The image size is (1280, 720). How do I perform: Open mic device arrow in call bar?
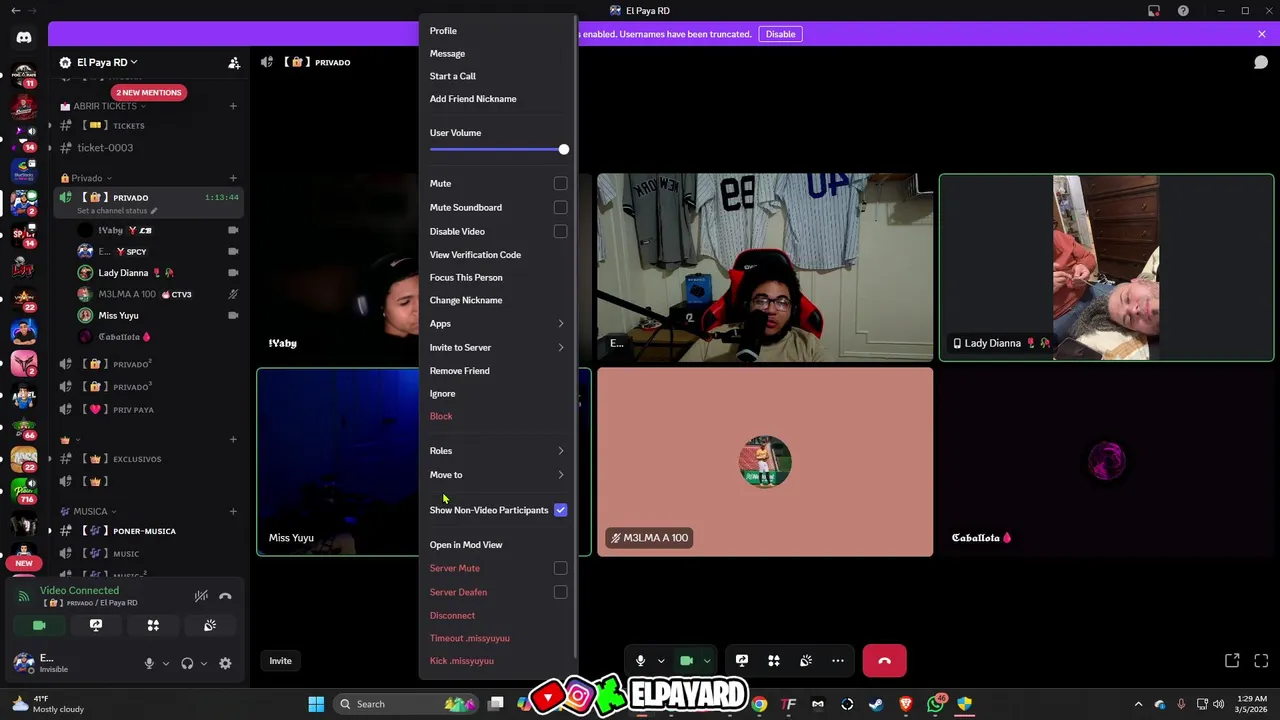660,661
